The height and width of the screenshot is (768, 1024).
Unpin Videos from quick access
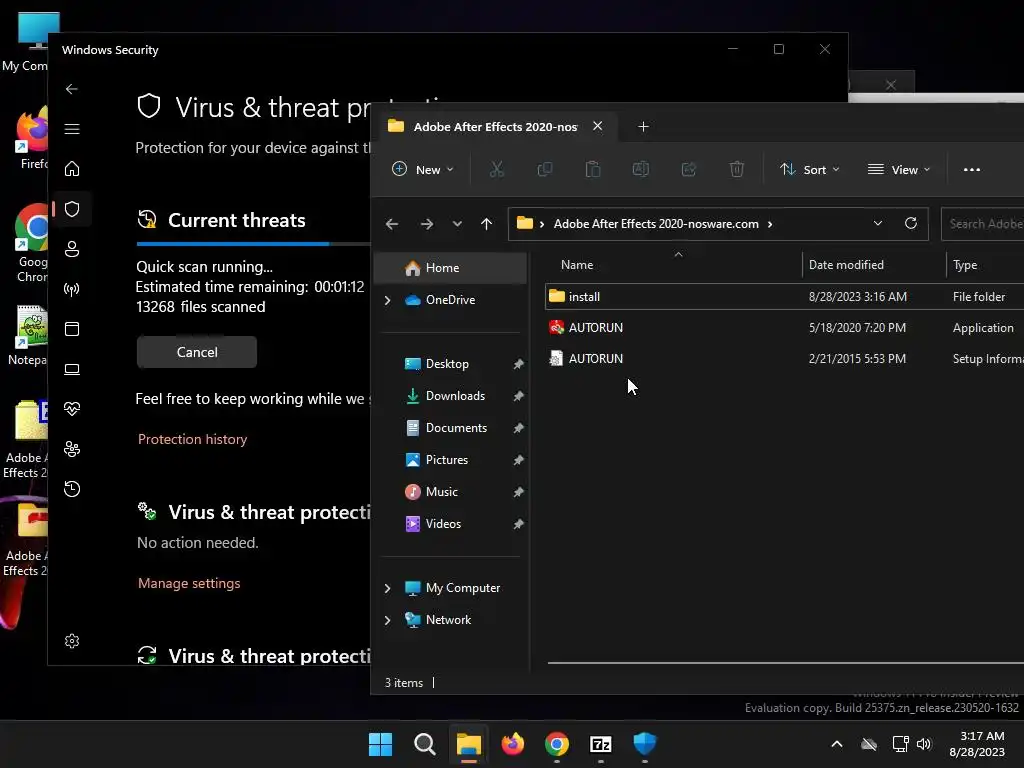(518, 524)
